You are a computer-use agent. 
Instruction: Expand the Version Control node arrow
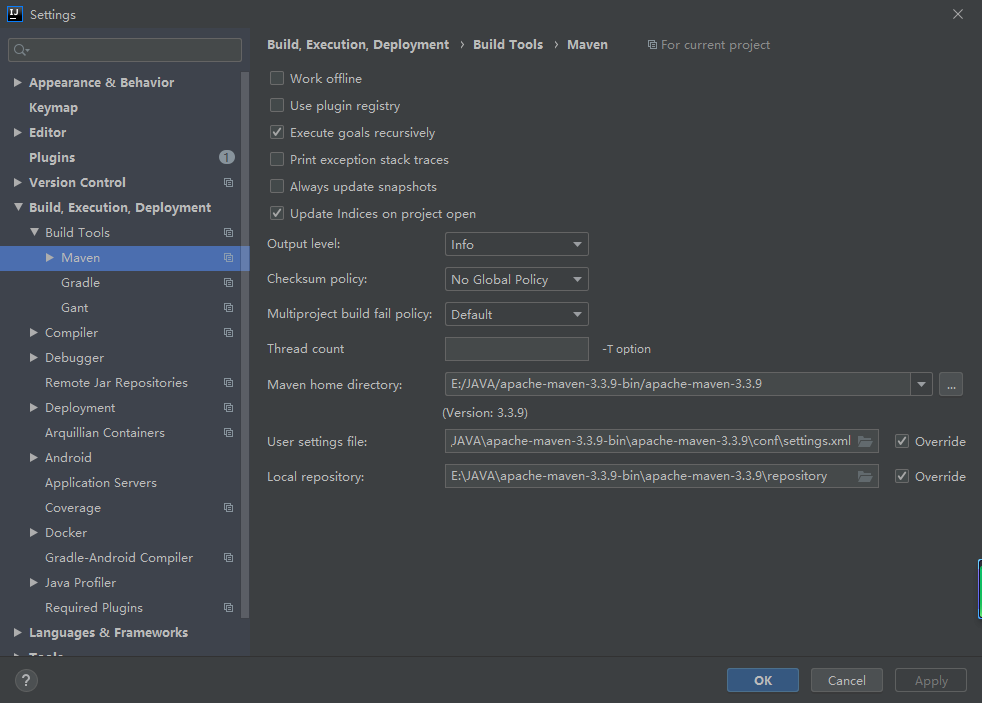[18, 182]
